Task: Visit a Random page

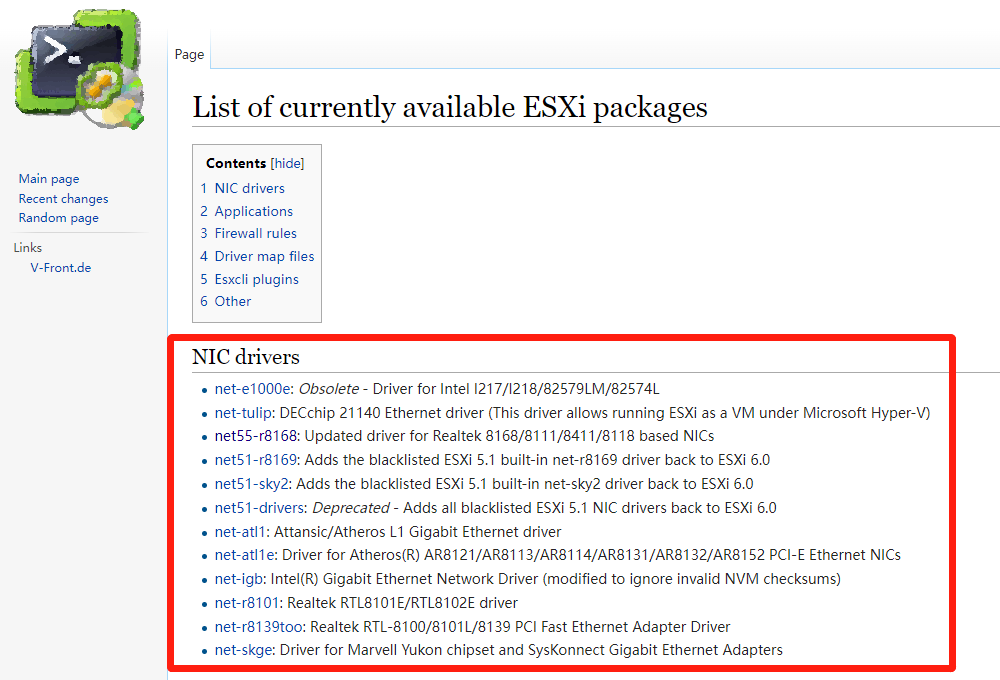Action: tap(58, 217)
